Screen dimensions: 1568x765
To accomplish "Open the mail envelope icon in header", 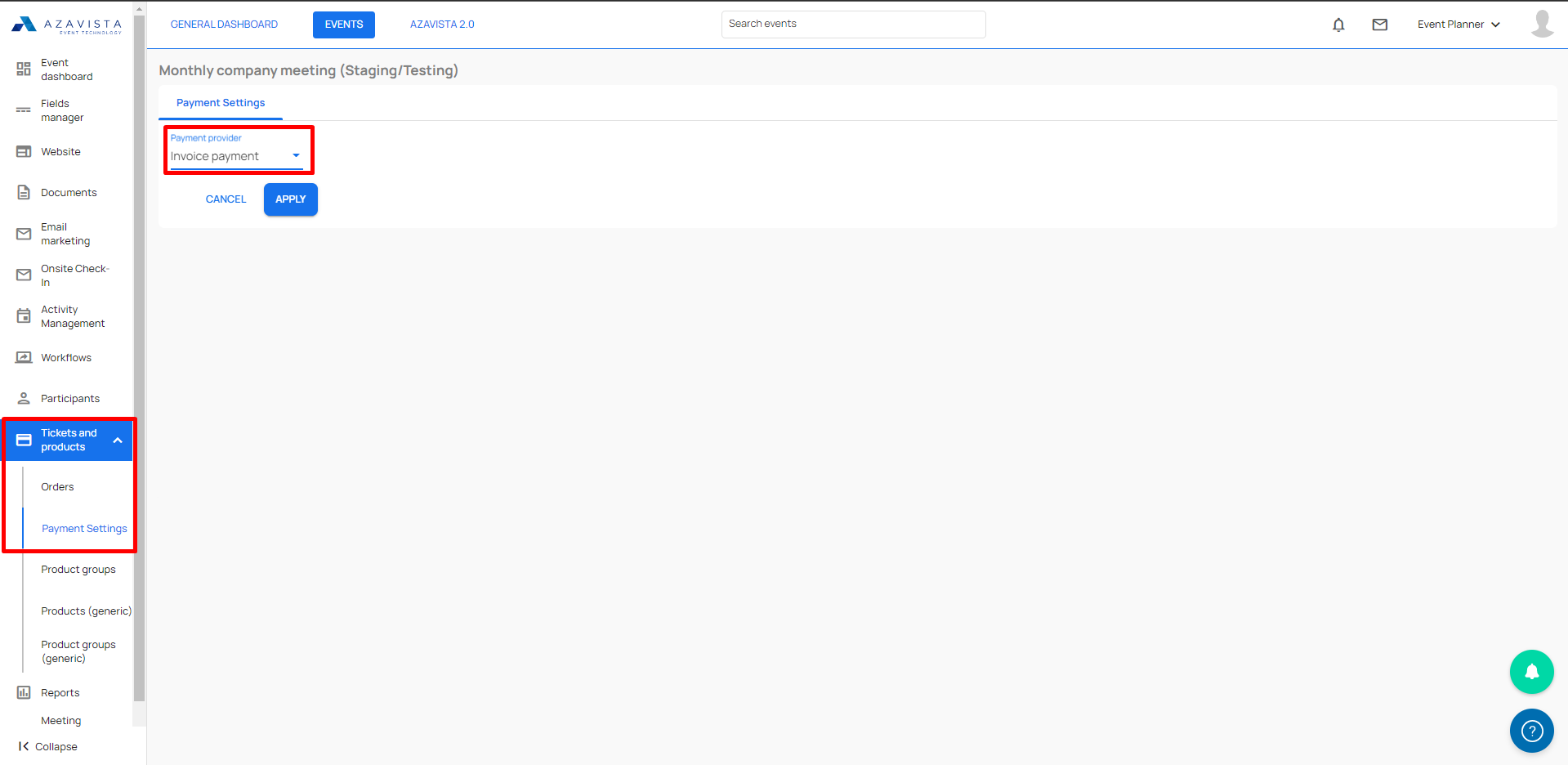I will click(x=1380, y=25).
